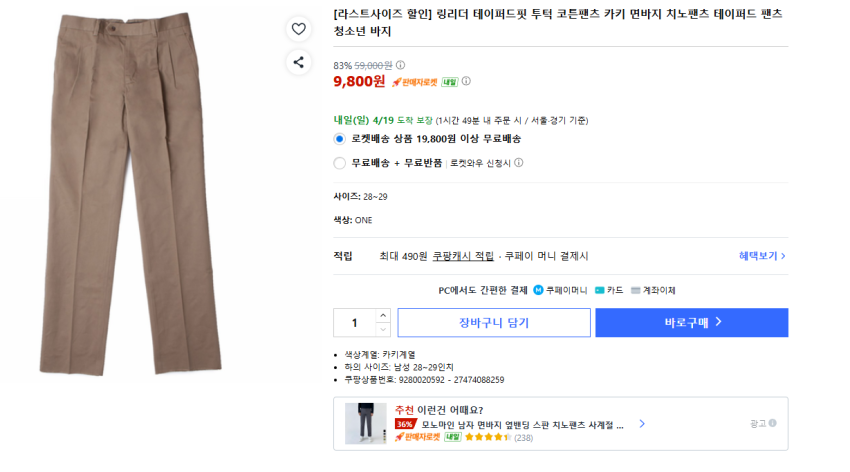Click the 카드 payment icon
Viewport: 850px width, 472px height.
coord(600,291)
